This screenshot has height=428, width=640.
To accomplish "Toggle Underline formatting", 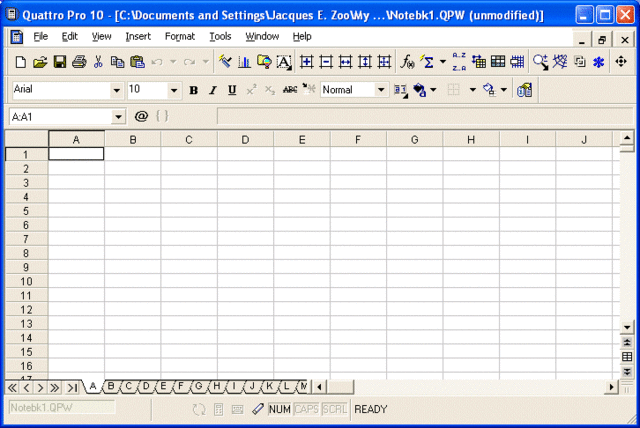I will [232, 90].
